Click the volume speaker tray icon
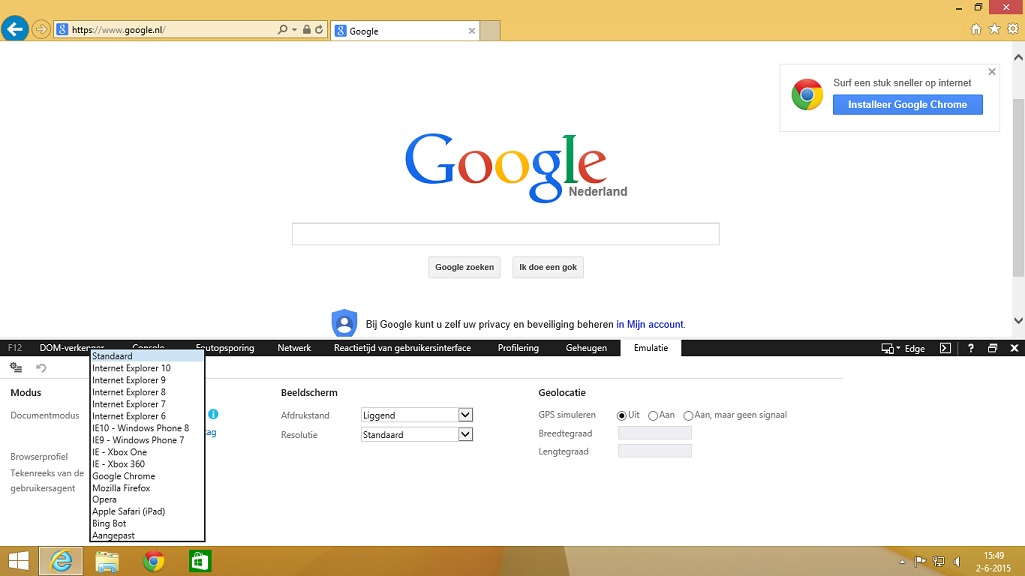The image size is (1025, 576). coord(957,562)
